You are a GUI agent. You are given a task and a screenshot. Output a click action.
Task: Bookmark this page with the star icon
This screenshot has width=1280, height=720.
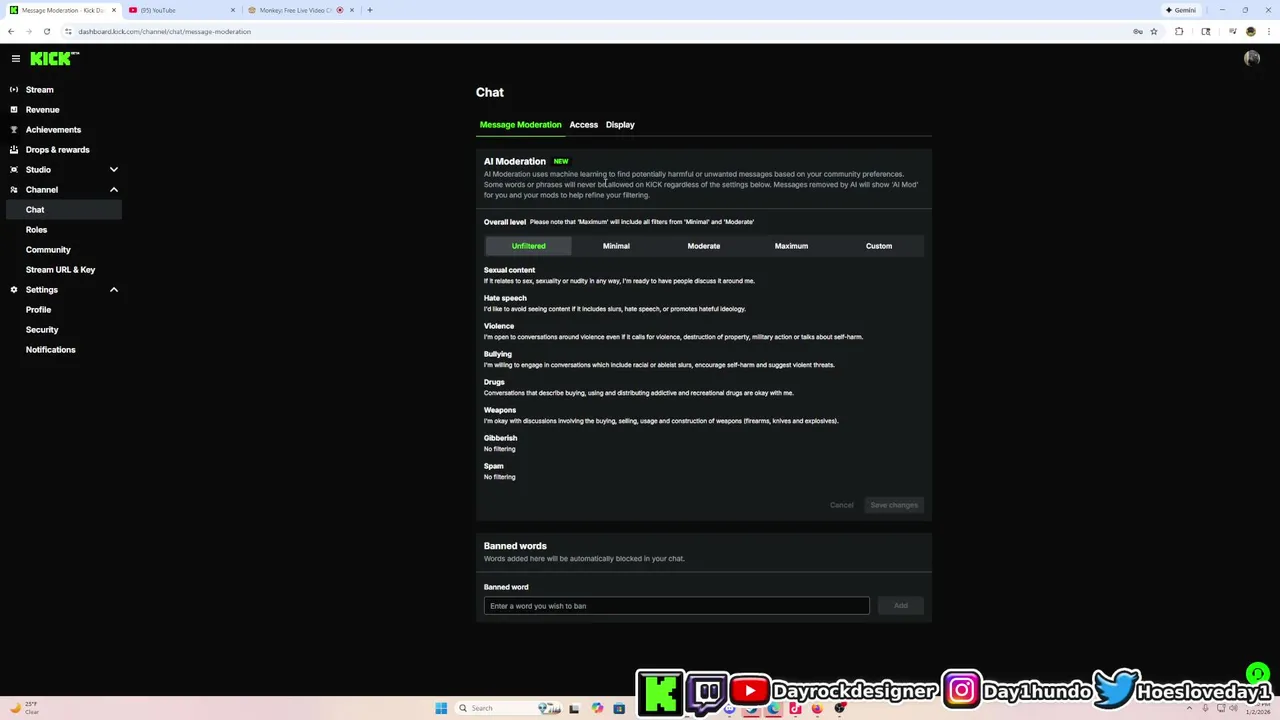[1154, 31]
